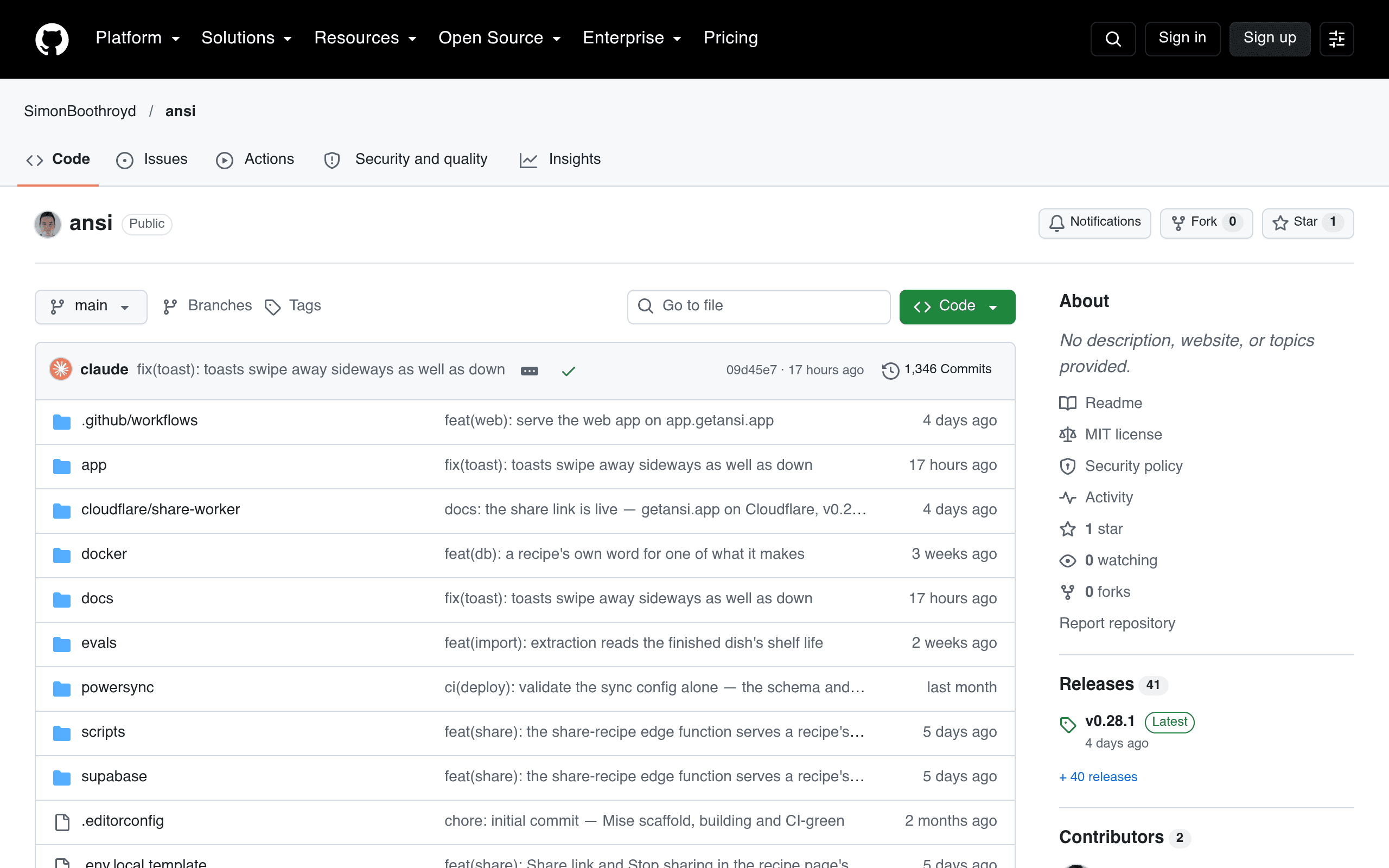Click the MIT license scale icon
The width and height of the screenshot is (1389, 868).
1068,435
